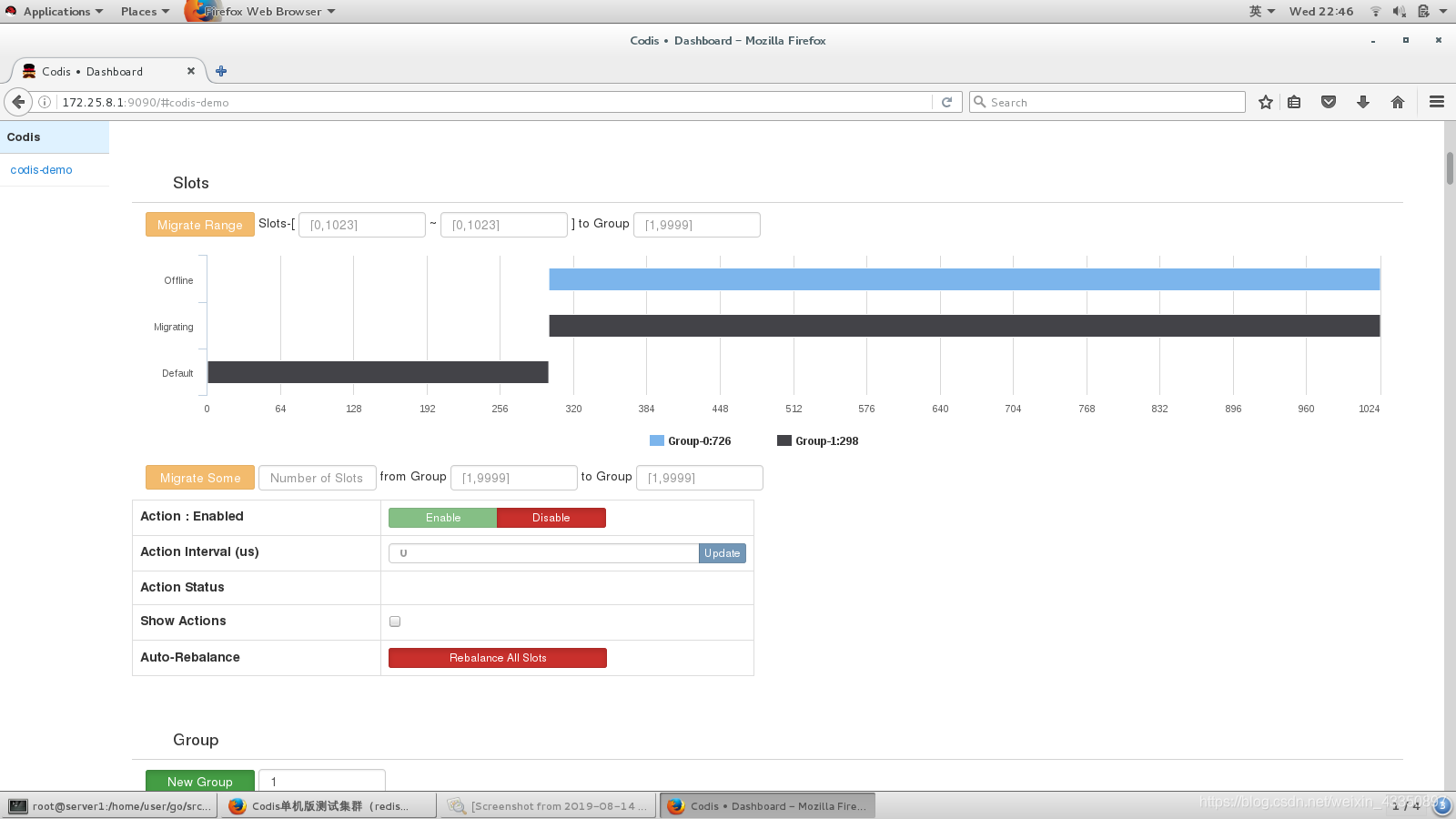Click the workspace switcher 1 / 4
The height and width of the screenshot is (819, 1456).
pos(1406,806)
